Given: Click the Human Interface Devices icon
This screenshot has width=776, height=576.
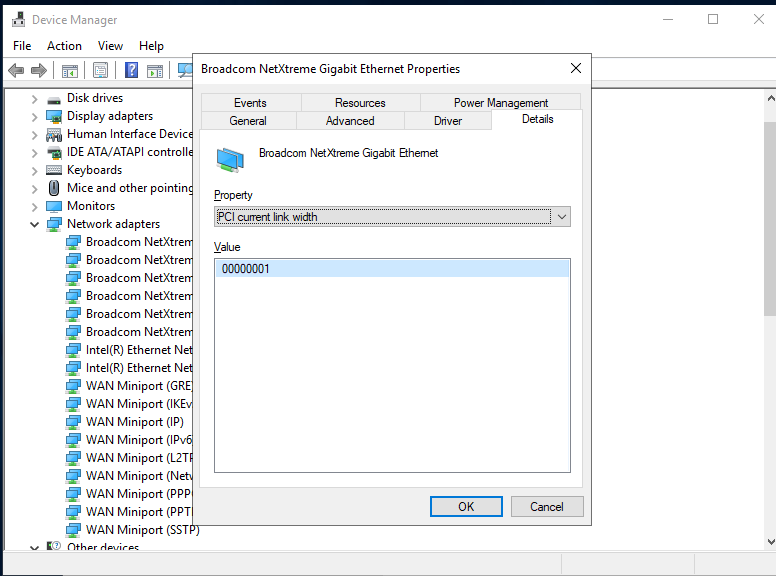Looking at the screenshot, I should 54,135.
